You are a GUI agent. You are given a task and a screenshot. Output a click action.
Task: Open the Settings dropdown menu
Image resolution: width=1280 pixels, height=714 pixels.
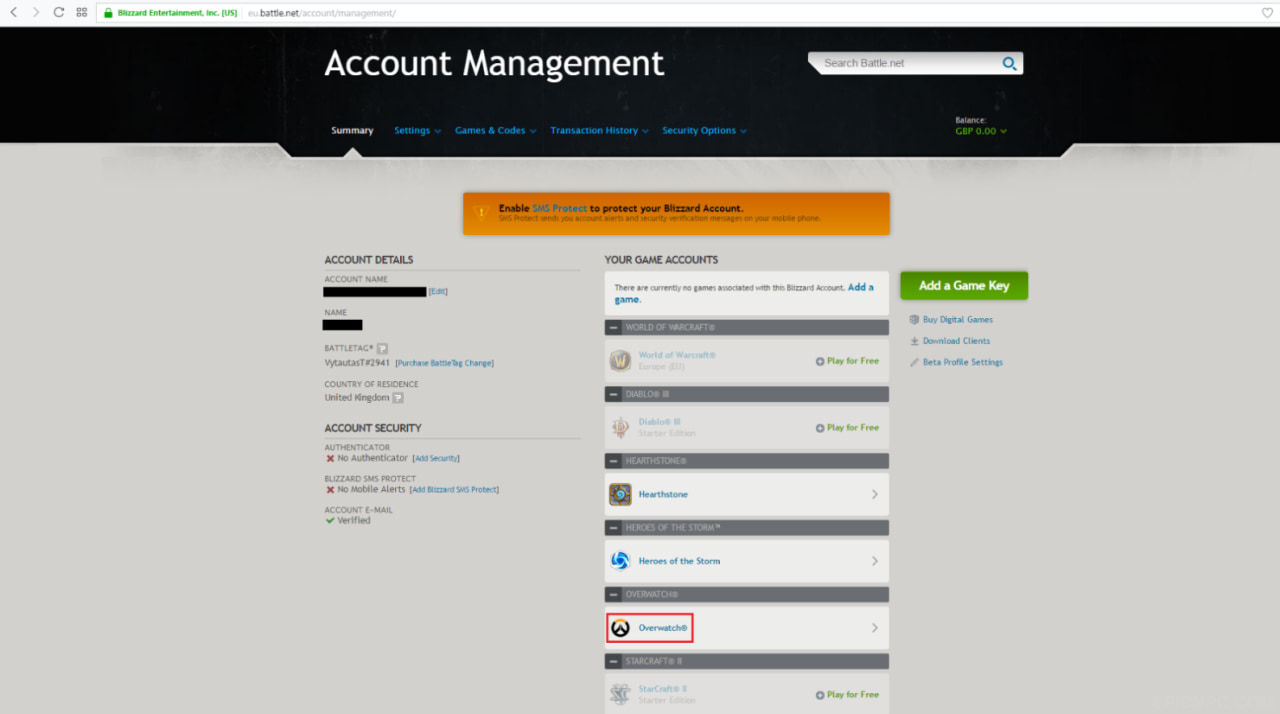click(x=417, y=130)
